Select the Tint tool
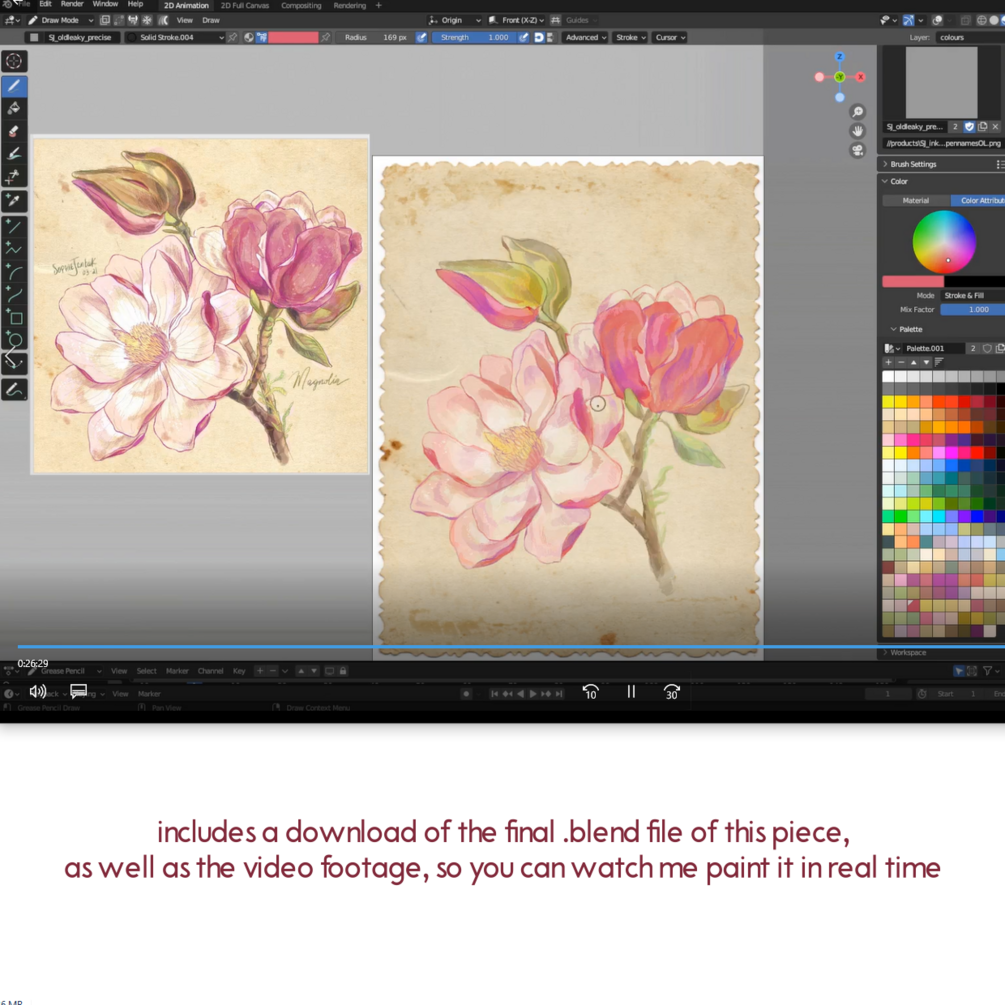The height and width of the screenshot is (1005, 1005). pos(13,153)
